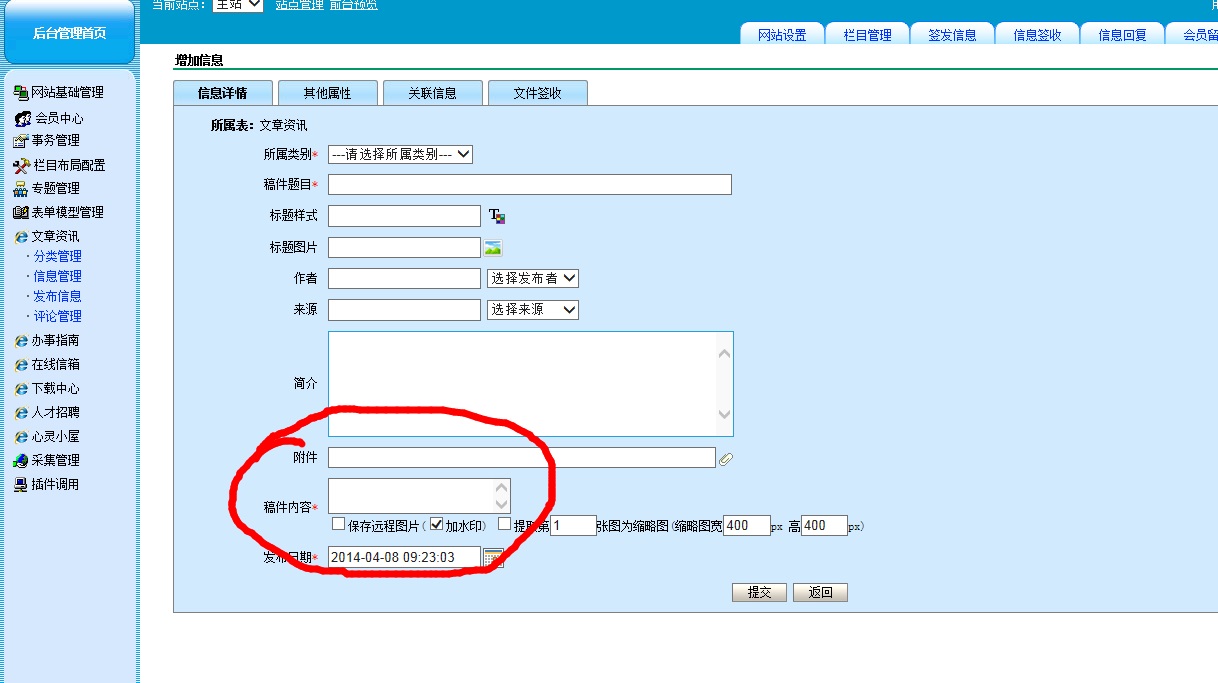Tick the extract thumbnail image checkbox
This screenshot has height=683, width=1218.
point(505,524)
